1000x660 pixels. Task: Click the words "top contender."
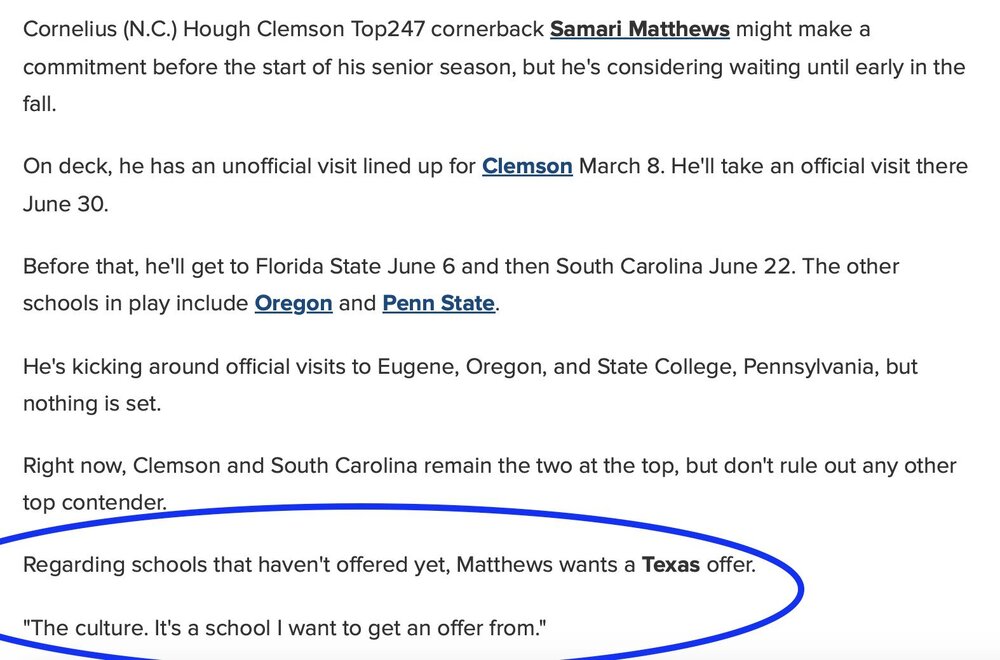(x=94, y=502)
